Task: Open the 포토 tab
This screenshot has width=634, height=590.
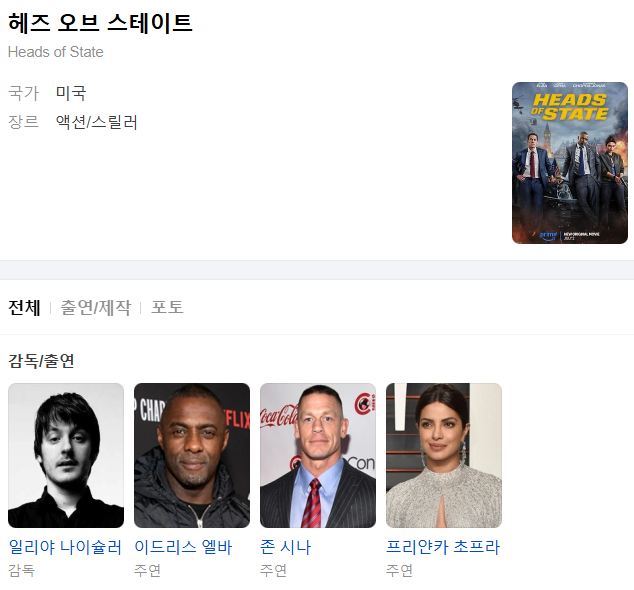Action: click(x=167, y=307)
